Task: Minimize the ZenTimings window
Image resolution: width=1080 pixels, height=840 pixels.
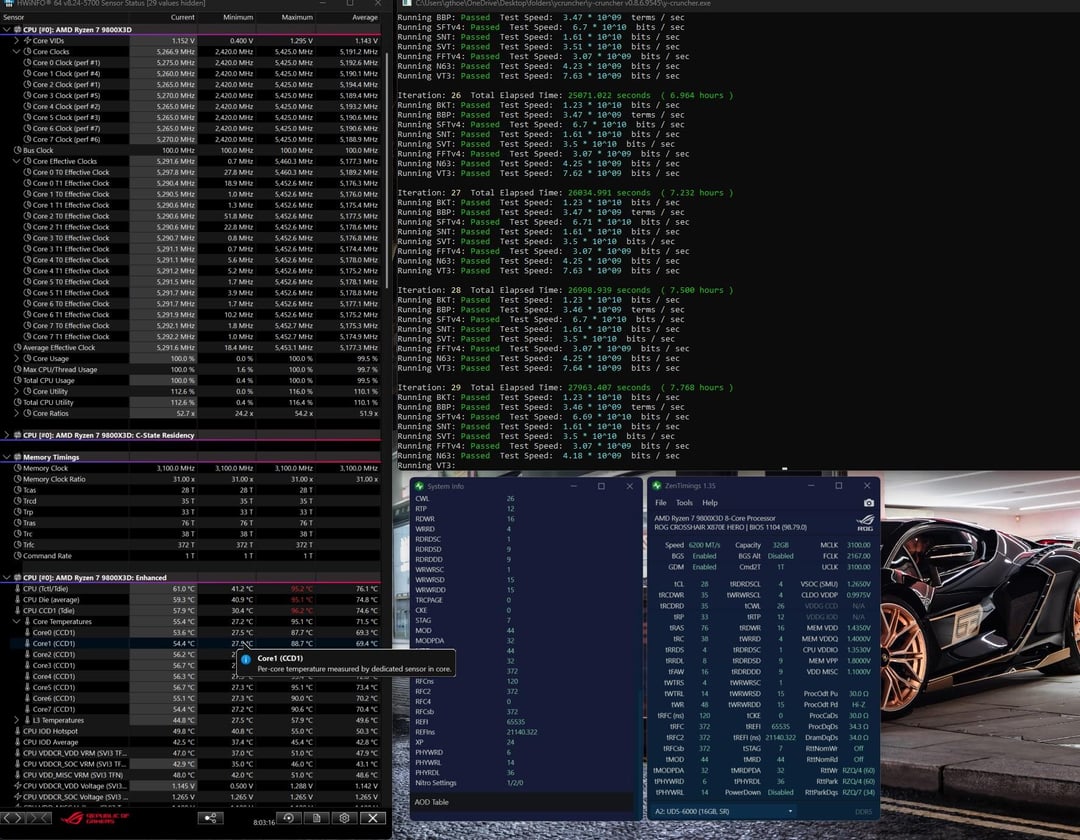Action: tap(811, 485)
